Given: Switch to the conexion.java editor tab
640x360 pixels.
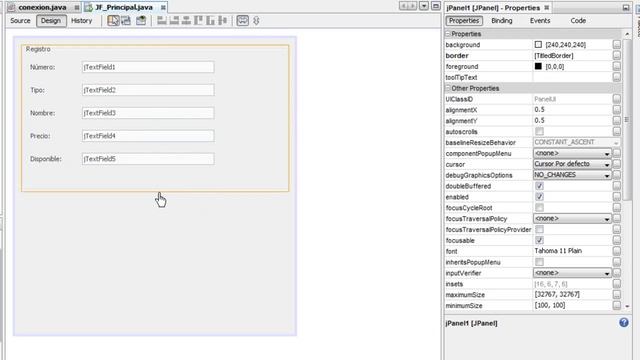Looking at the screenshot, I should [42, 7].
